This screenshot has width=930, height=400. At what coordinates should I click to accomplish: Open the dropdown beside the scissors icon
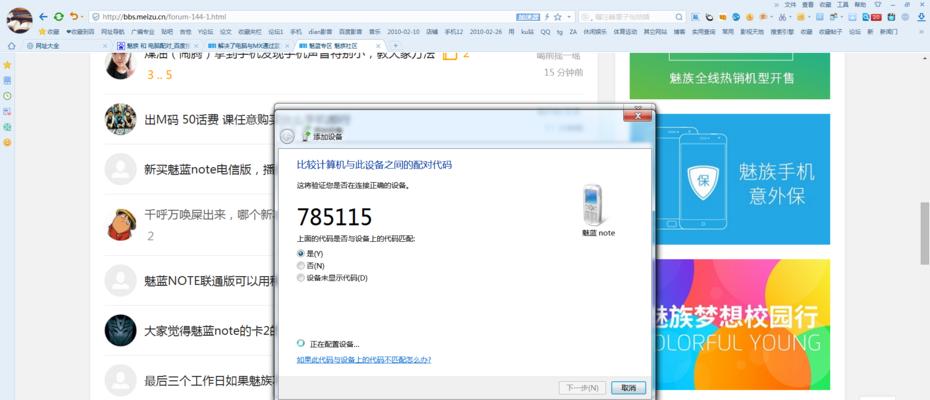tap(791, 17)
